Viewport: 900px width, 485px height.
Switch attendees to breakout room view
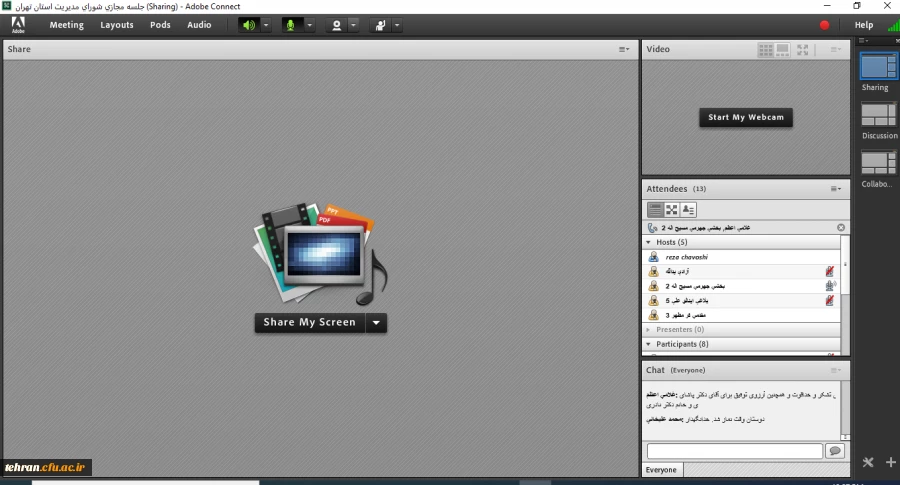click(x=672, y=210)
